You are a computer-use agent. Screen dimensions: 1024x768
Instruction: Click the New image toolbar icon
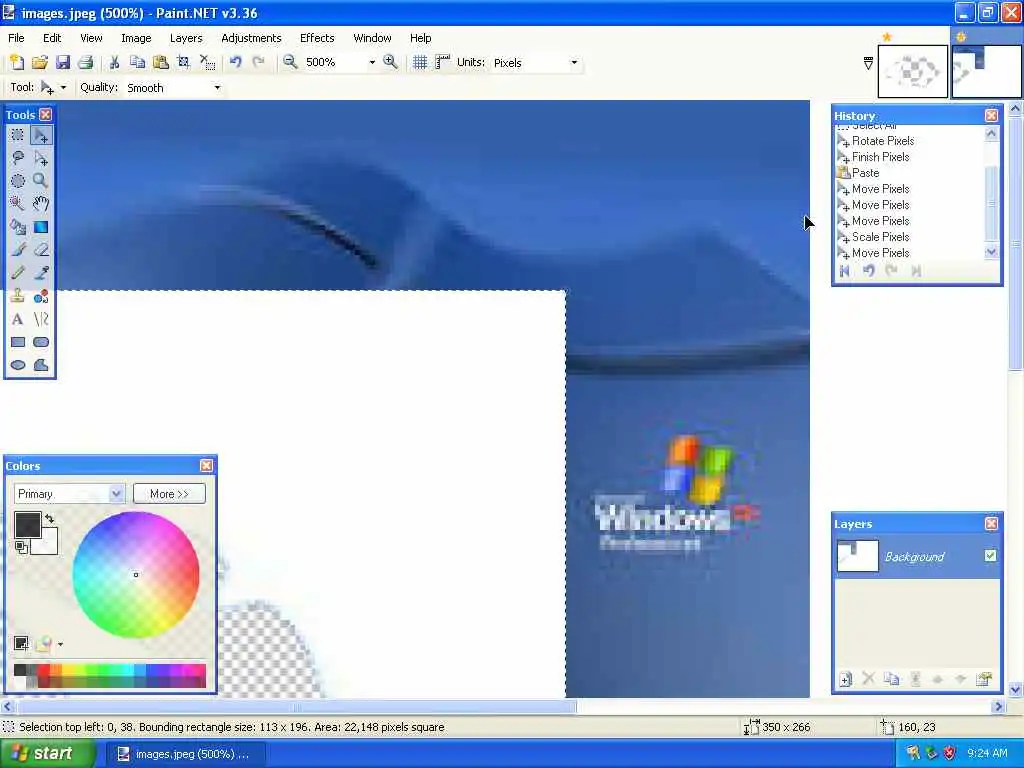point(16,62)
